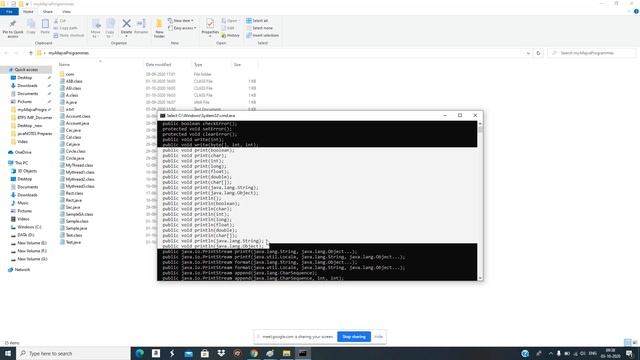Show hidden system tray icons
This screenshot has height=360, width=640.
point(551,353)
